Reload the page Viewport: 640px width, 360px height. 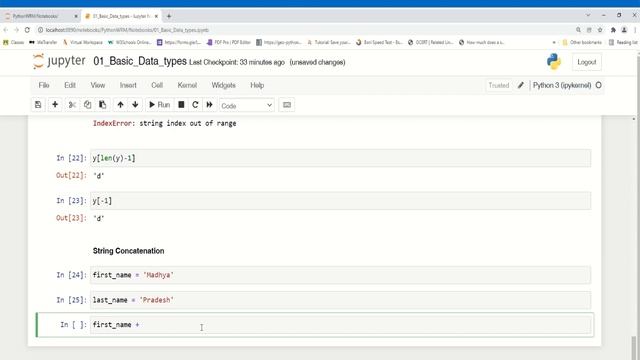pyautogui.click(x=27, y=30)
